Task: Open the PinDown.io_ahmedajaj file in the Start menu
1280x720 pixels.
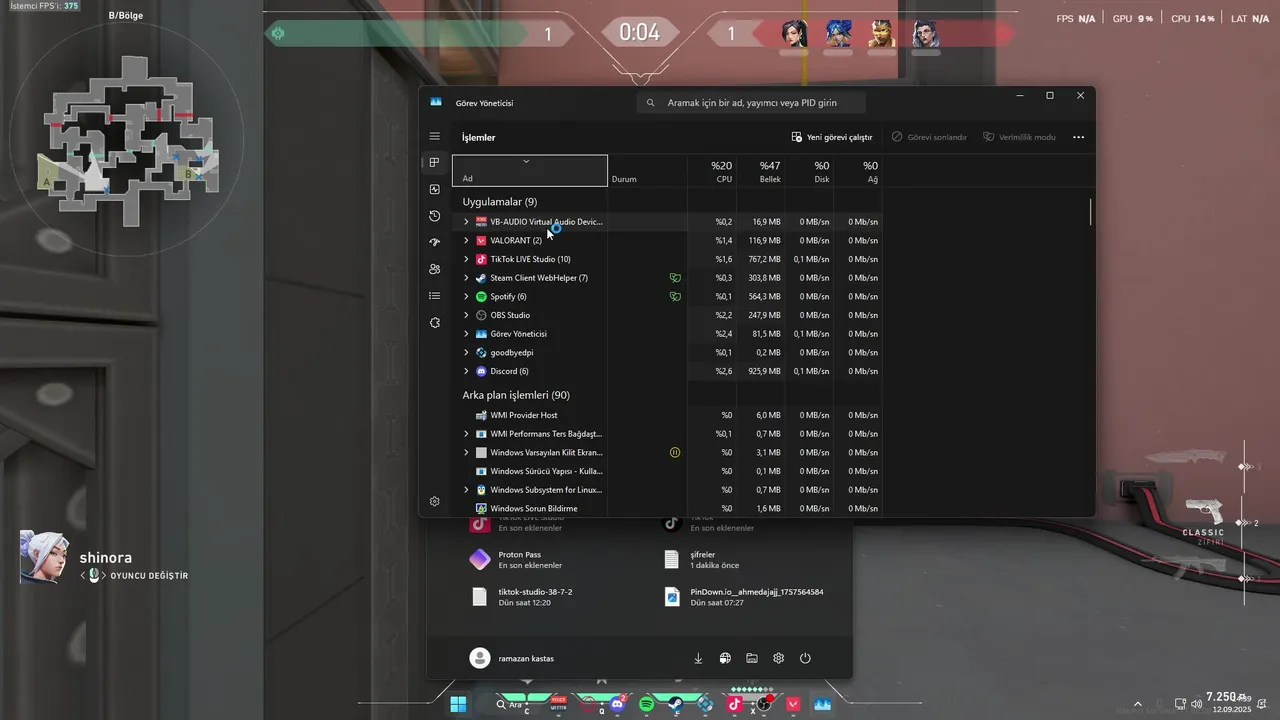Action: (x=744, y=597)
